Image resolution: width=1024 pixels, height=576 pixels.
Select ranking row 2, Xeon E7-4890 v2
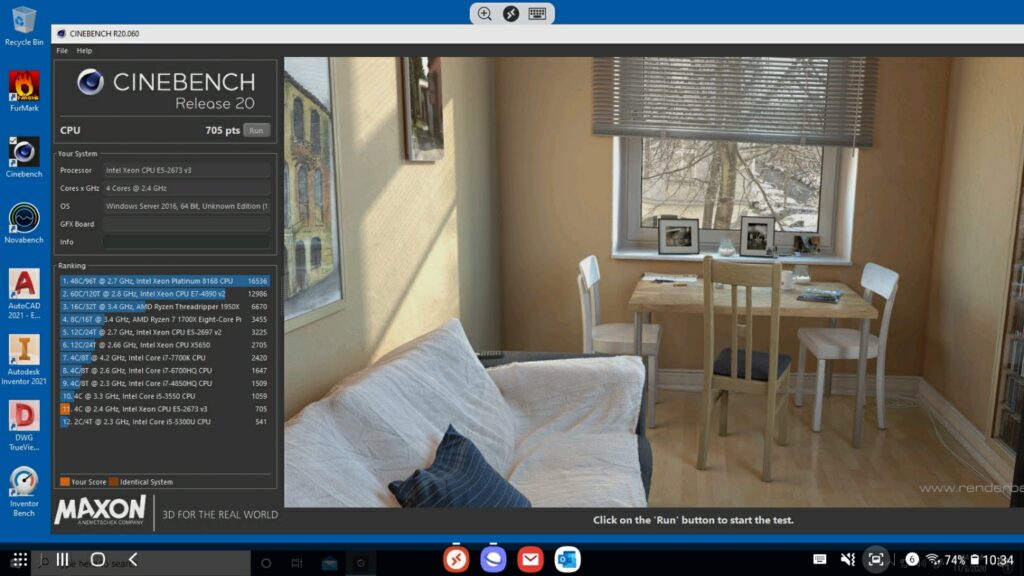[165, 294]
